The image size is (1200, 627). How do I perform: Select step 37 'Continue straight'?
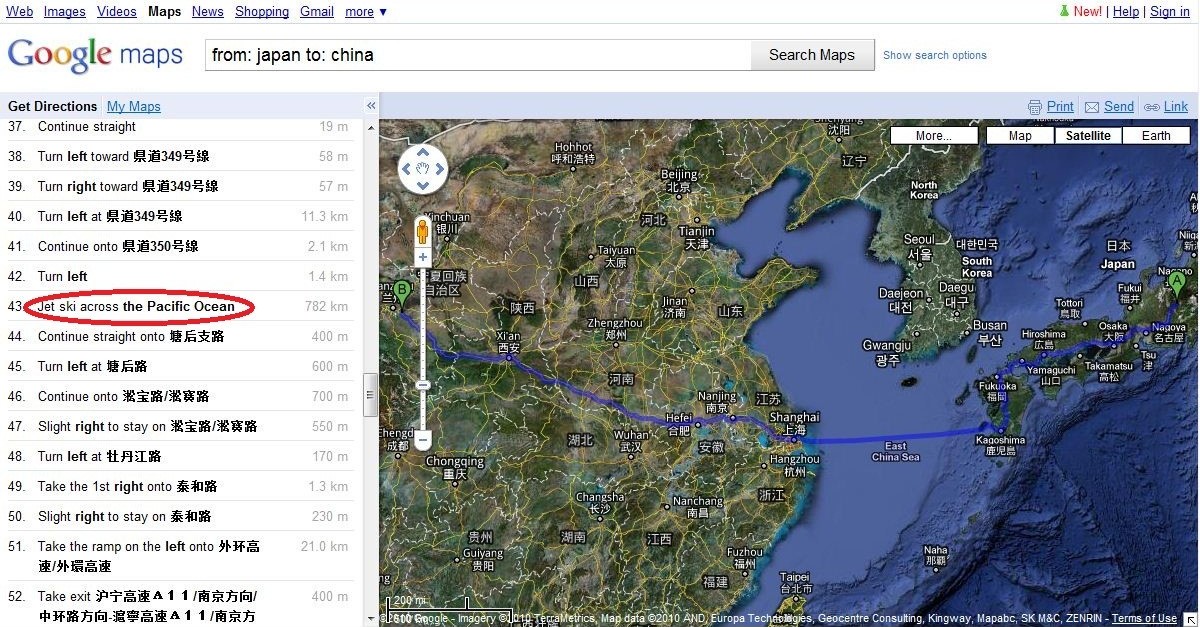pos(179,127)
